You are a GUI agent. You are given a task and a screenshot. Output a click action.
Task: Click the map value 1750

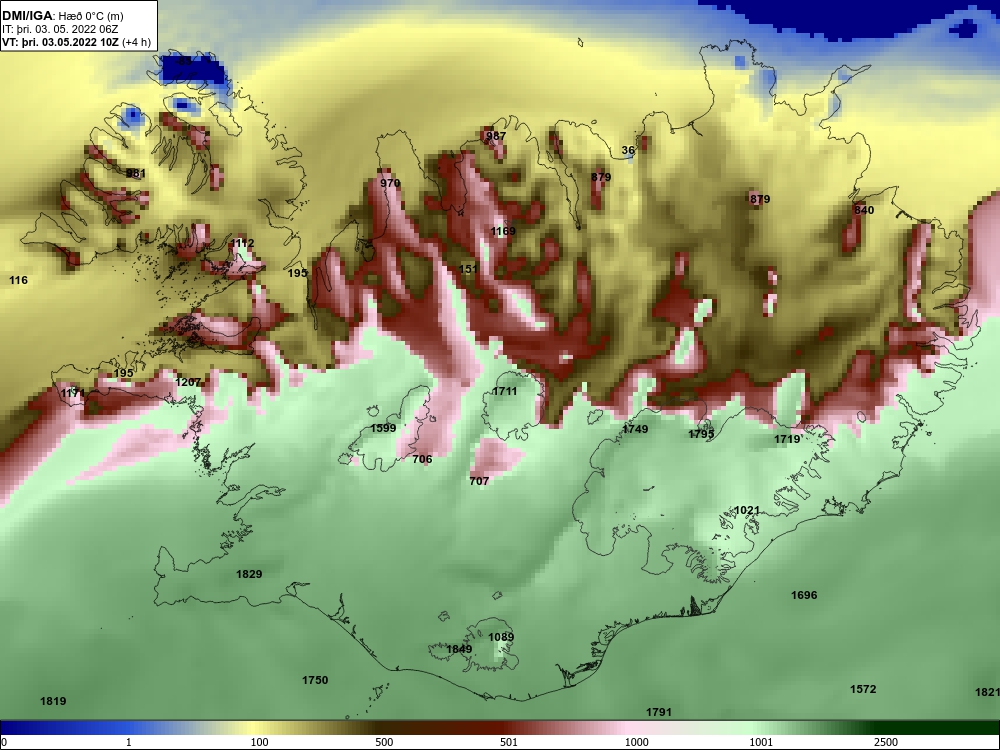[315, 680]
